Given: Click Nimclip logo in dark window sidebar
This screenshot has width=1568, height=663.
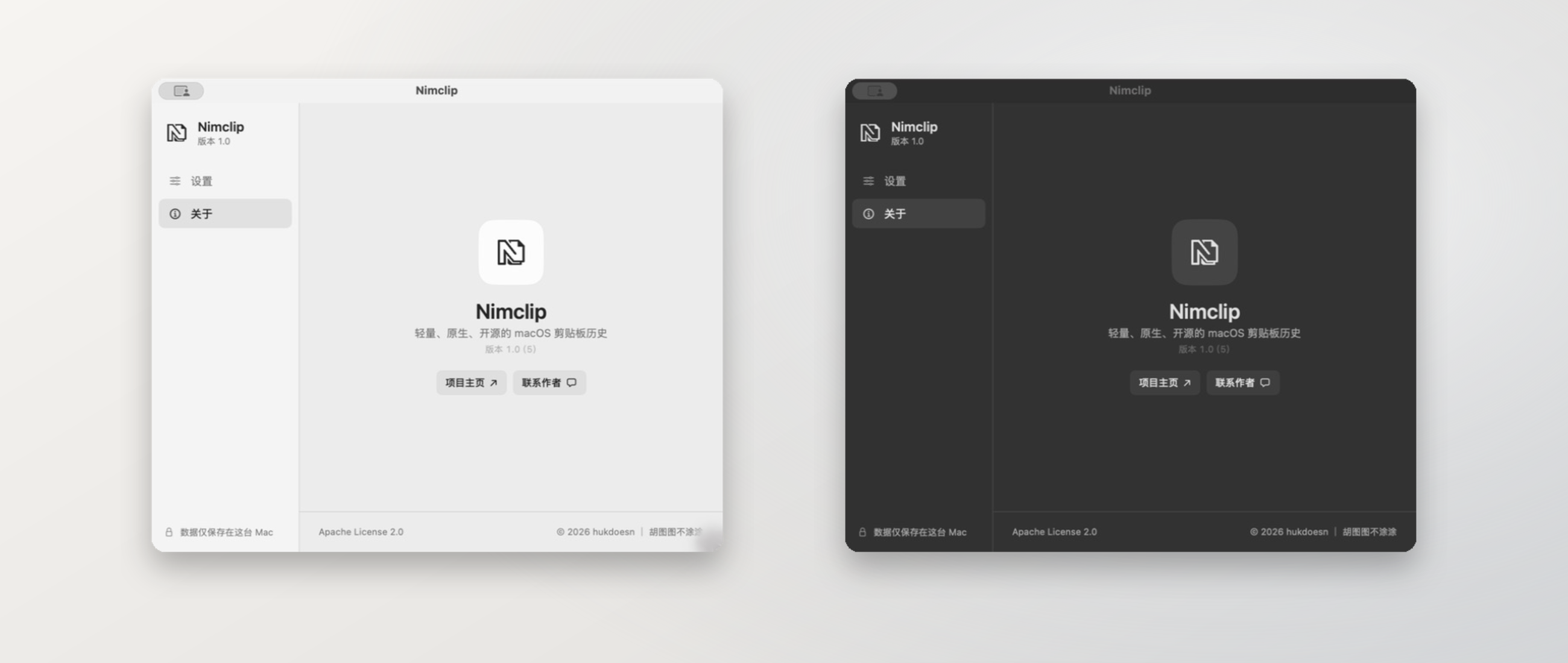Looking at the screenshot, I should tap(870, 133).
